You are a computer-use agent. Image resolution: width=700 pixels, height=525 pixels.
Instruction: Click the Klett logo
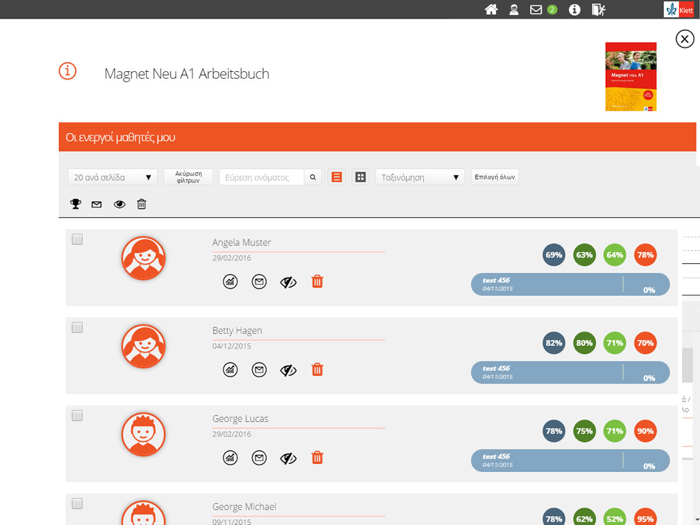coord(679,9)
